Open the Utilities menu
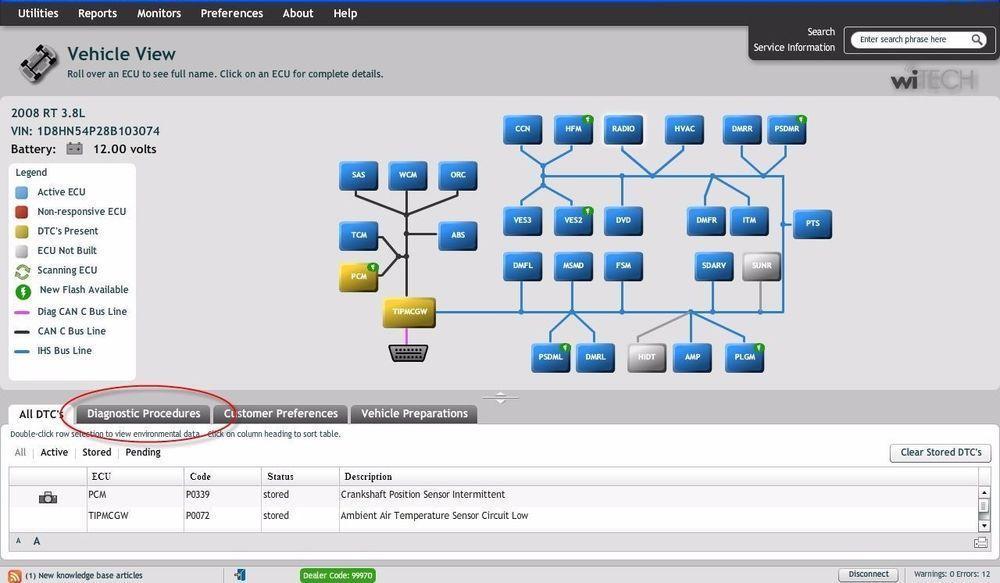 tap(38, 13)
